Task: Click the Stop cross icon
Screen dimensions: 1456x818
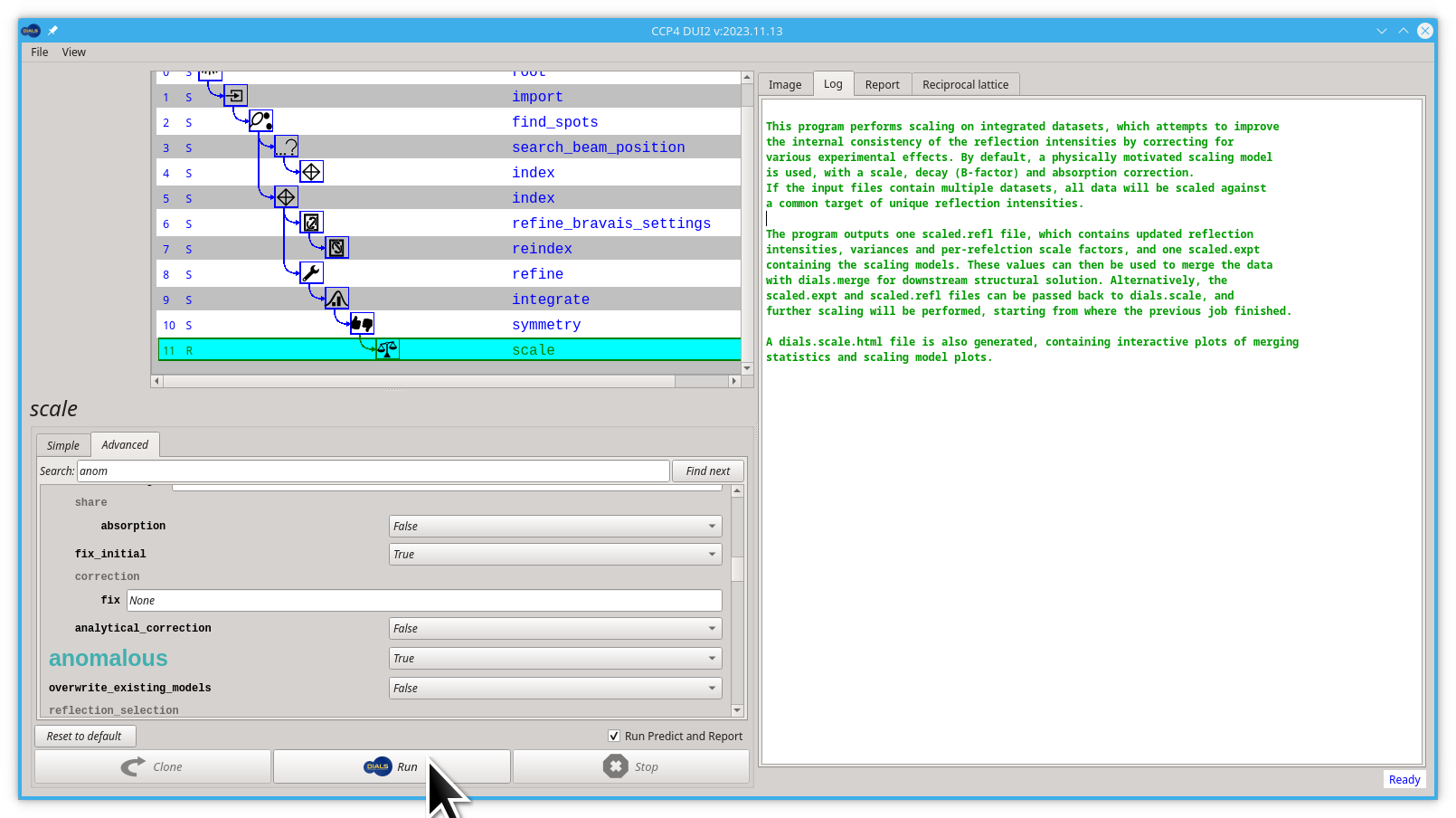Action: (x=615, y=766)
